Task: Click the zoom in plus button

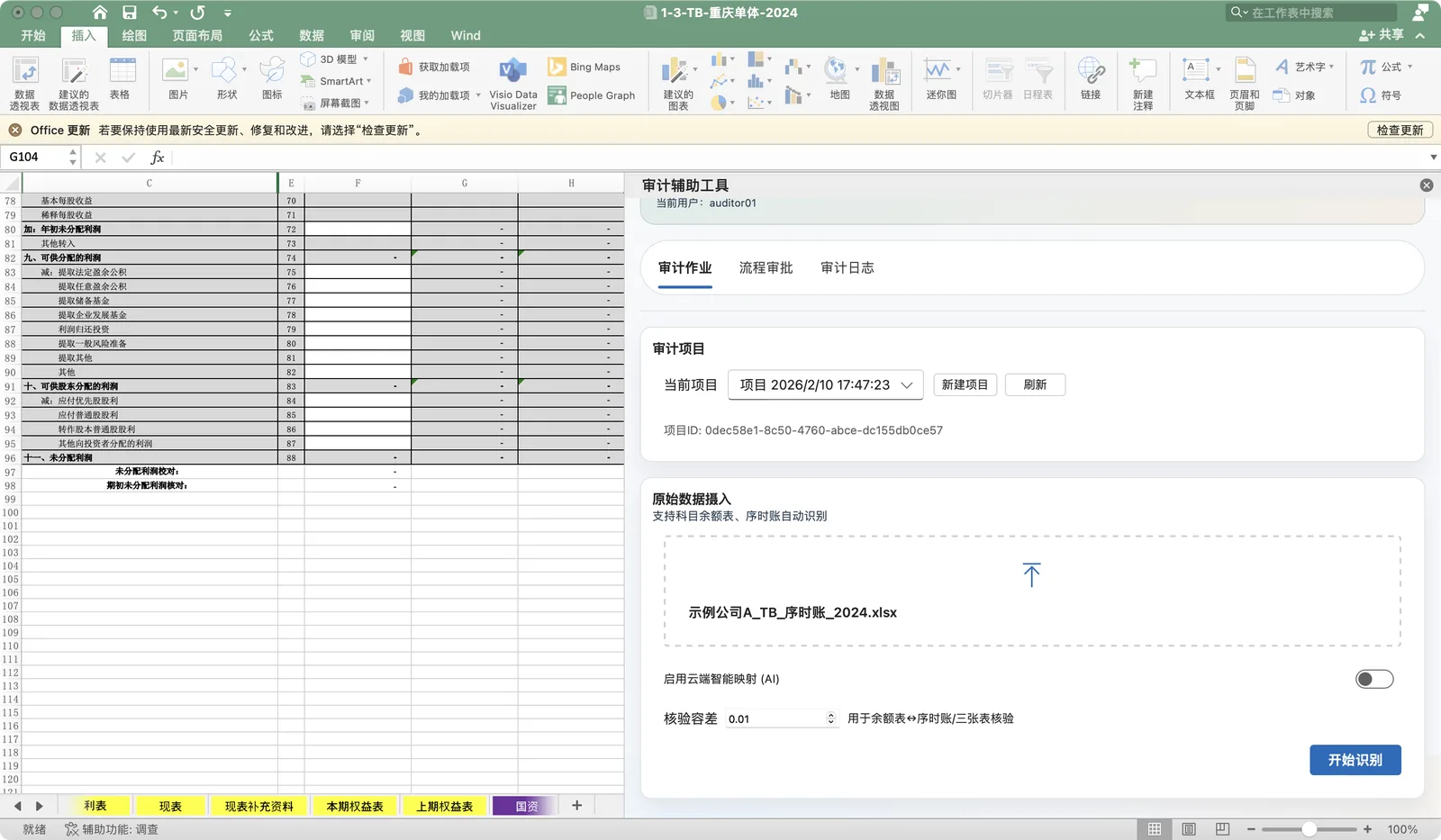Action: (1367, 829)
